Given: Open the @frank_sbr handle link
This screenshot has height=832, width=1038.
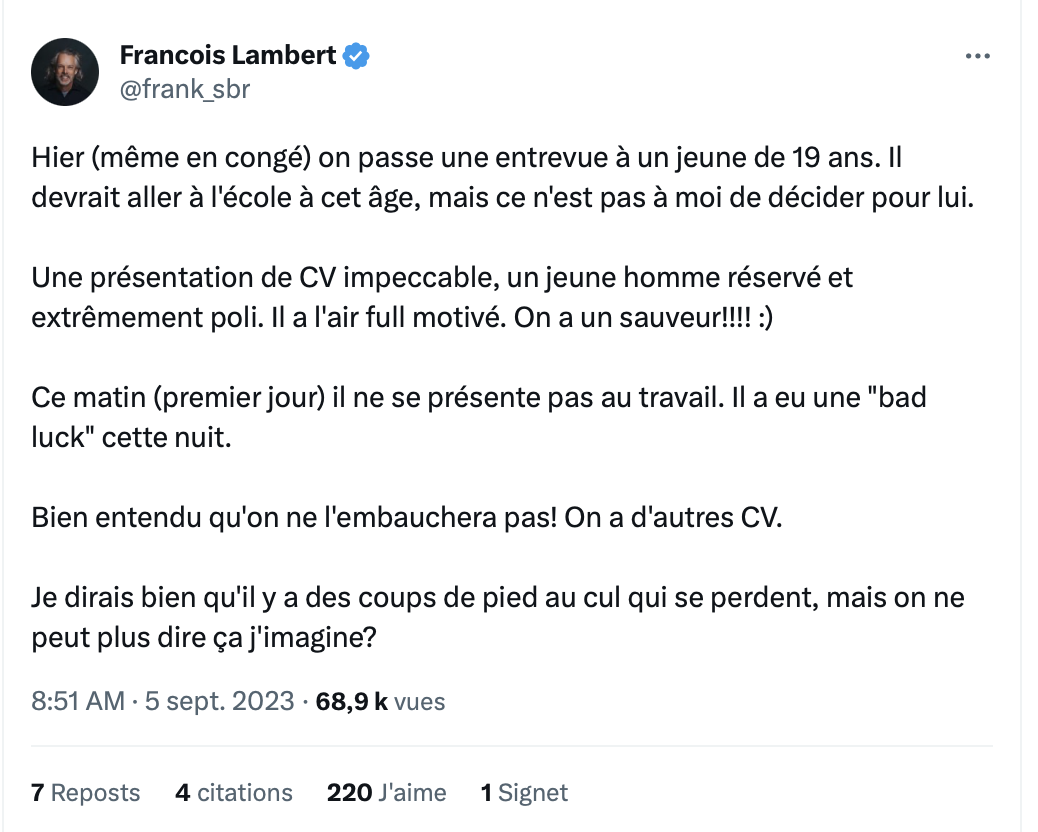Looking at the screenshot, I should pos(185,89).
